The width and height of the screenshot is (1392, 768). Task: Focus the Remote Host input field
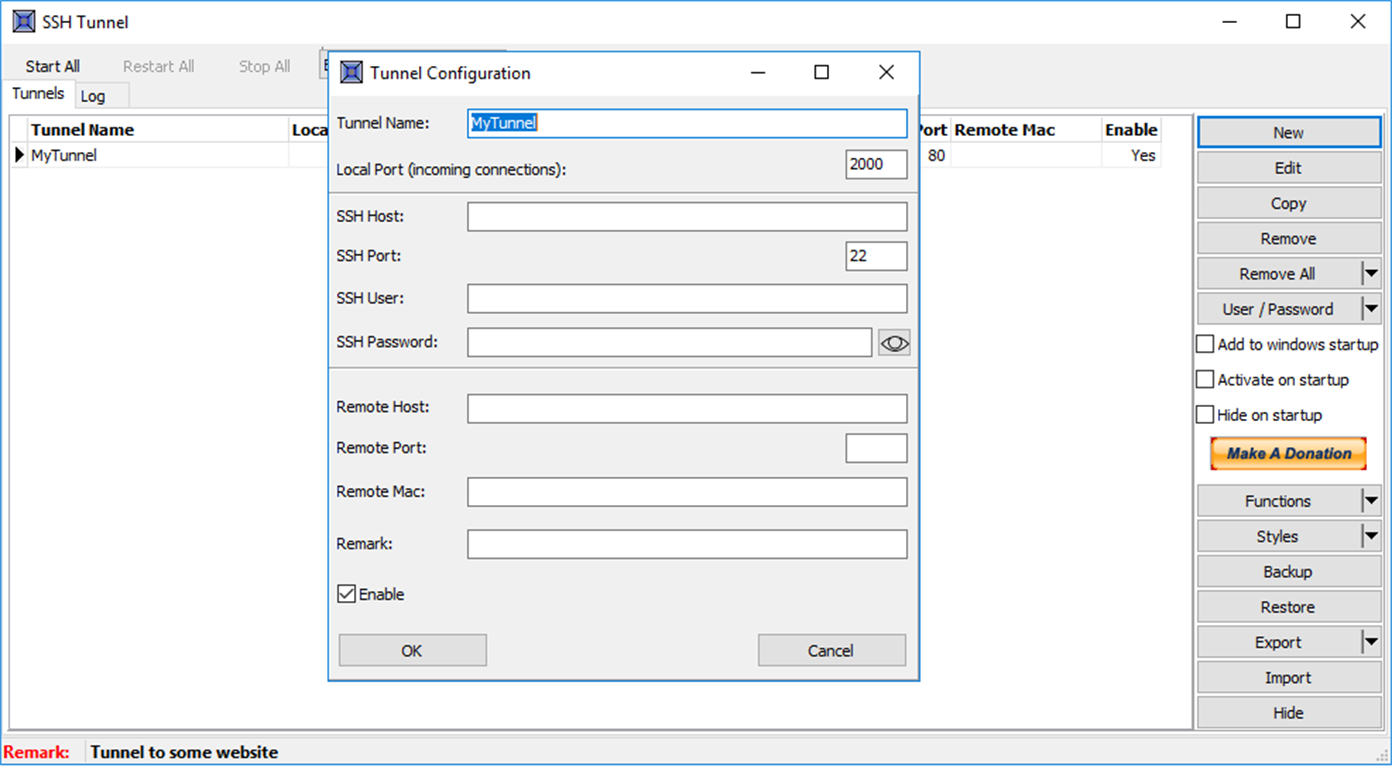click(x=687, y=408)
